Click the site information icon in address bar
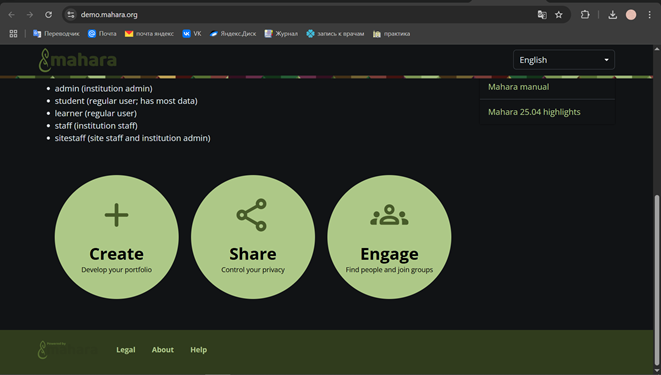The width and height of the screenshot is (661, 375). [x=71, y=15]
